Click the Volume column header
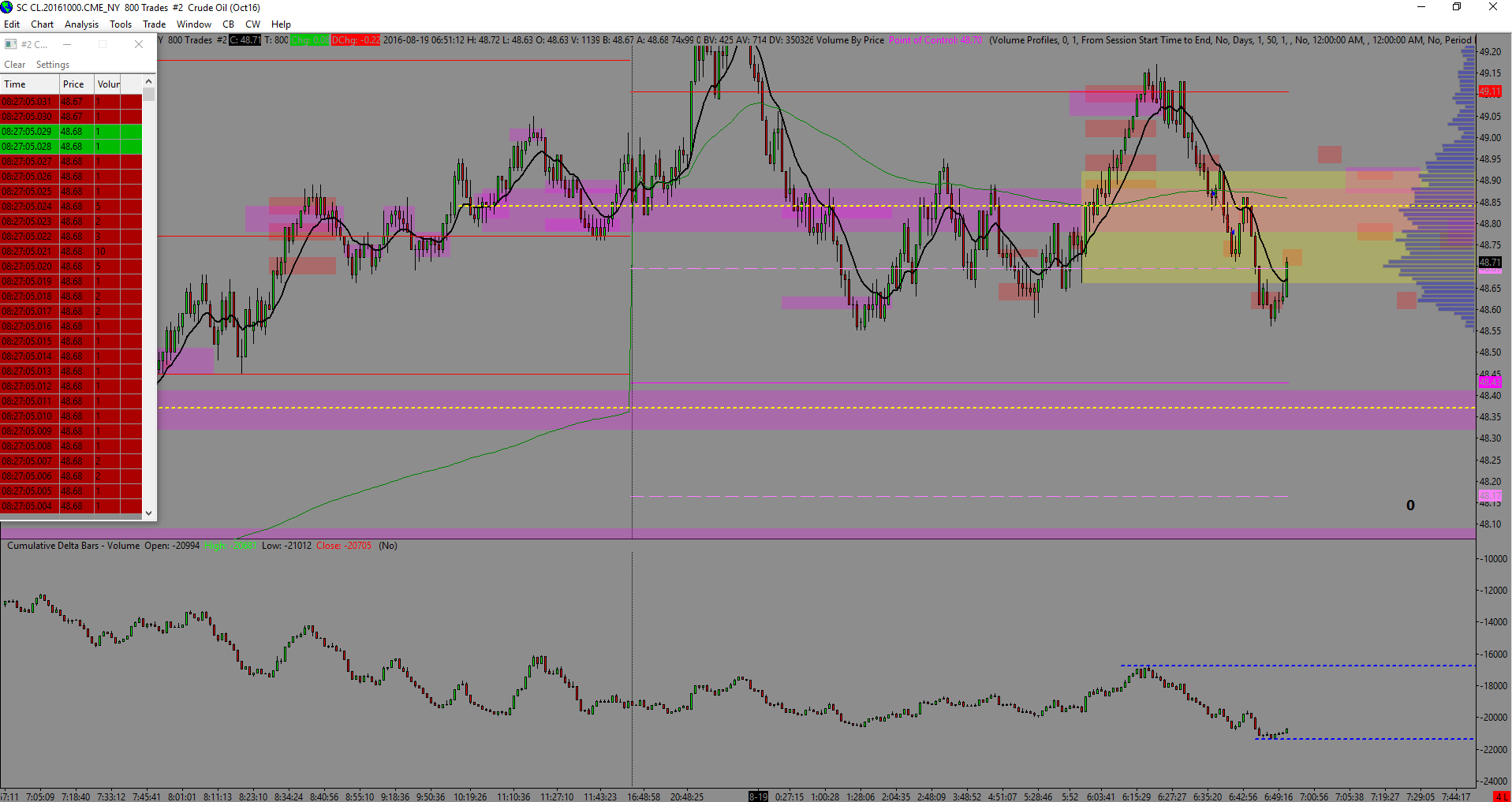 108,84
